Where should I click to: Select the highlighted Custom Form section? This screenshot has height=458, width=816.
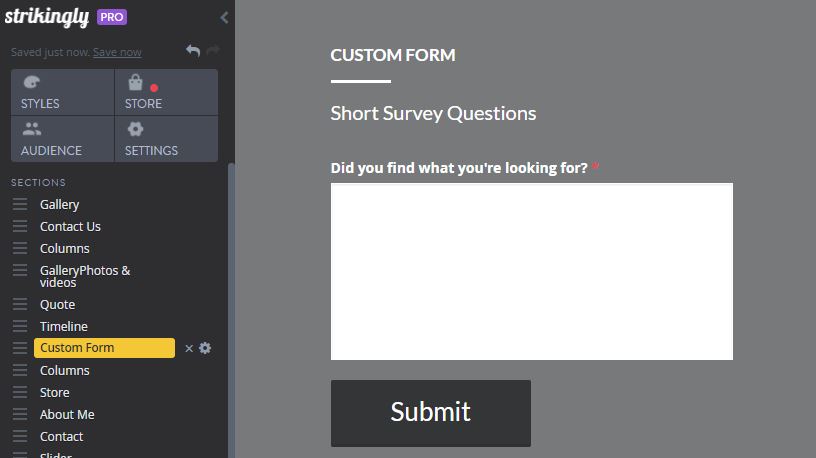pyautogui.click(x=105, y=348)
